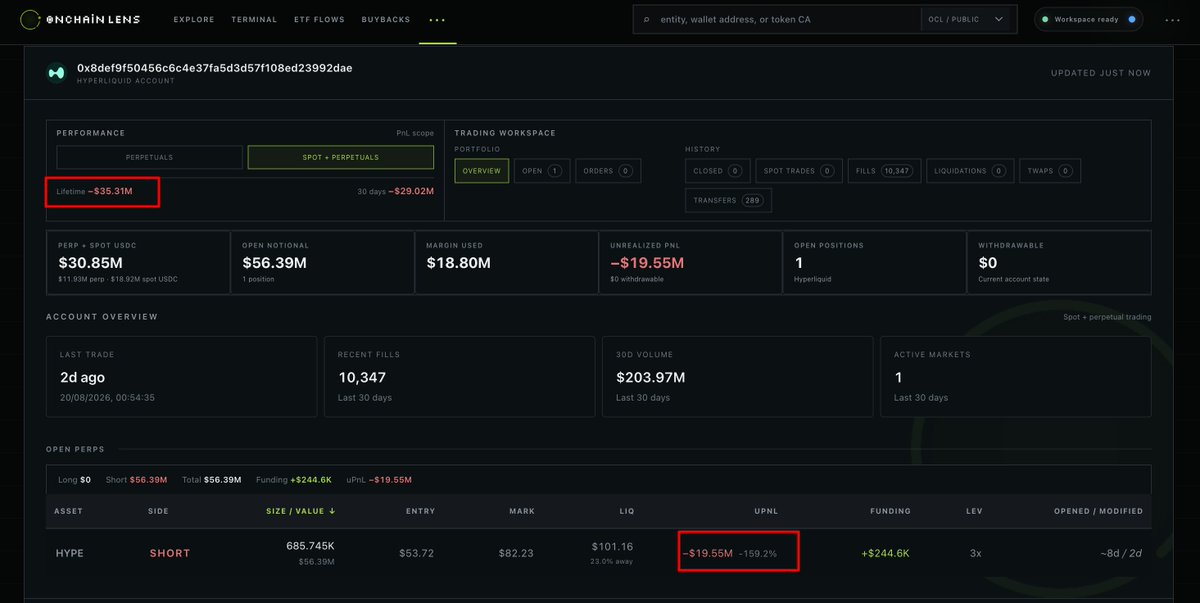Click the 30 days −$29.02M value
The image size is (1200, 603).
tap(411, 191)
